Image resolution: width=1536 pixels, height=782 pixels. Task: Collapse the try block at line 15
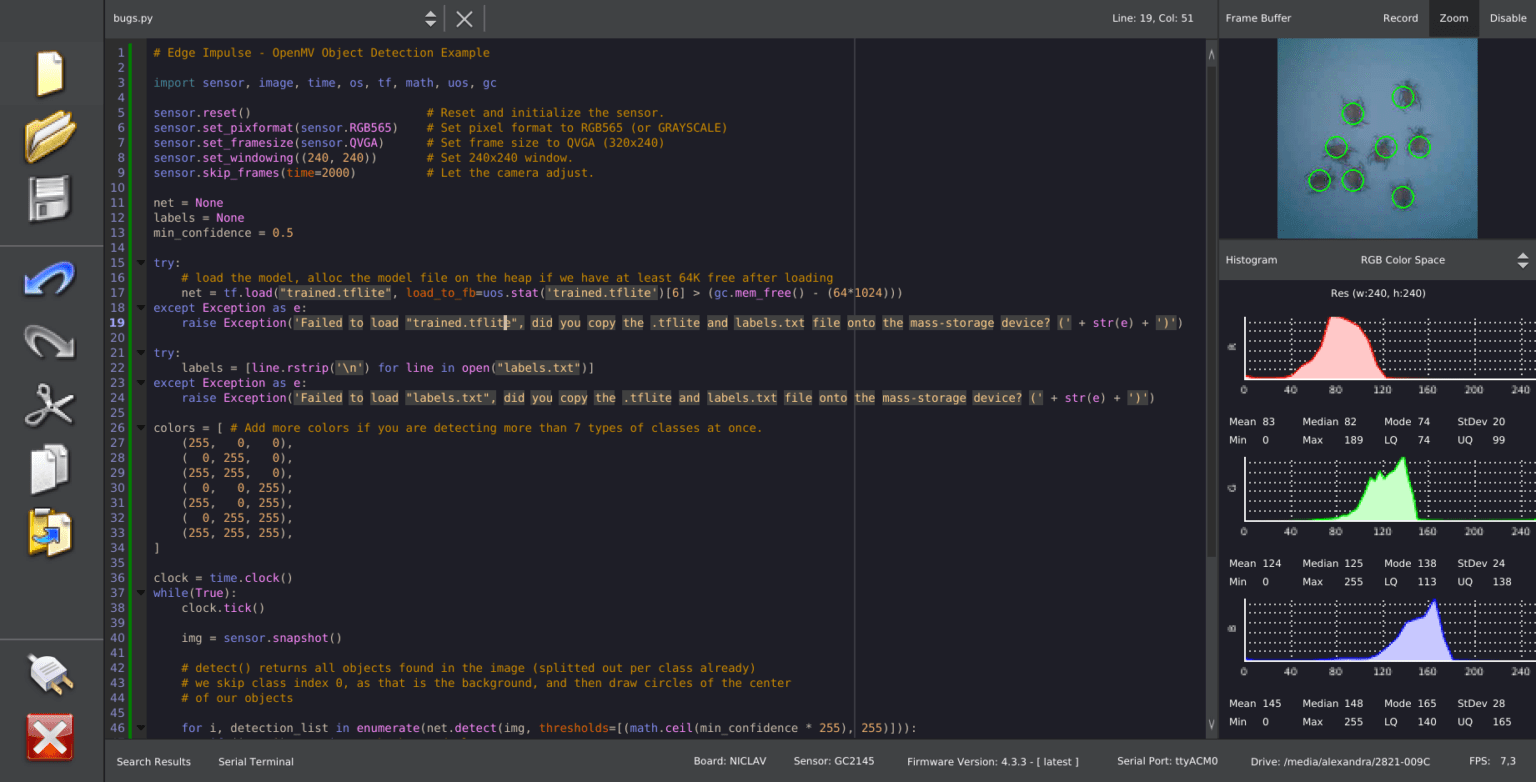140,263
